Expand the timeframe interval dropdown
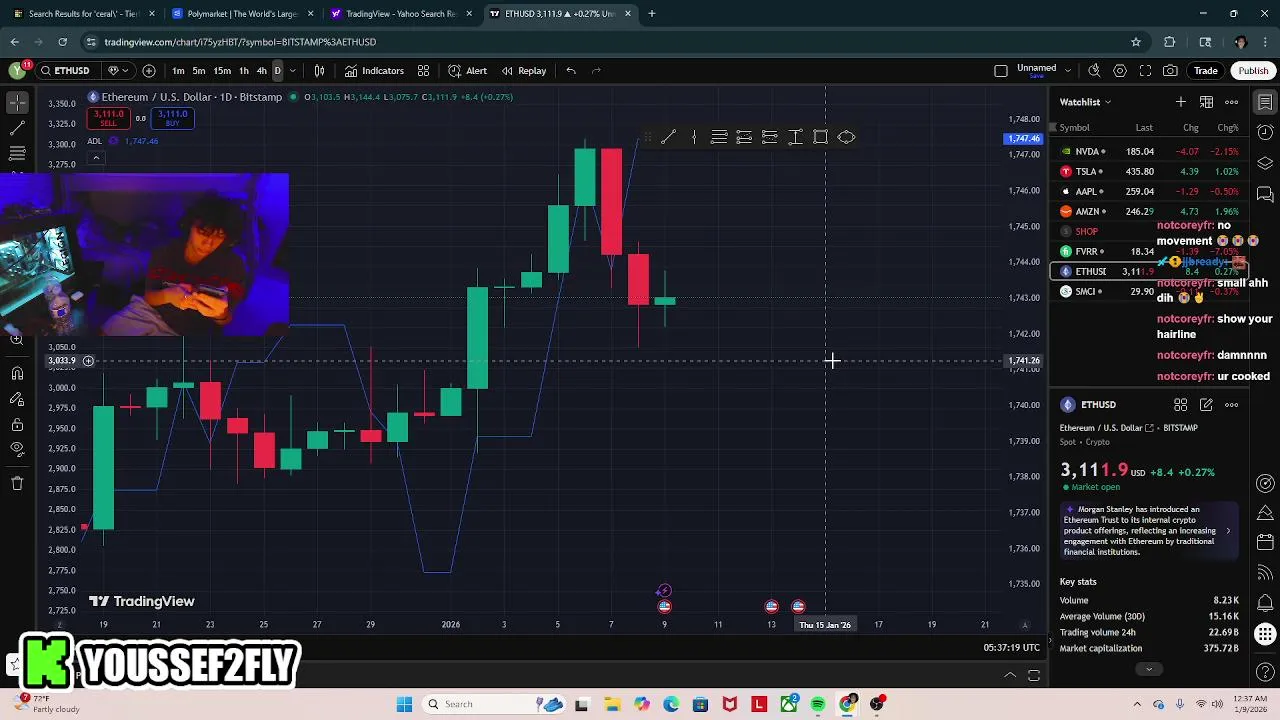 pos(292,71)
